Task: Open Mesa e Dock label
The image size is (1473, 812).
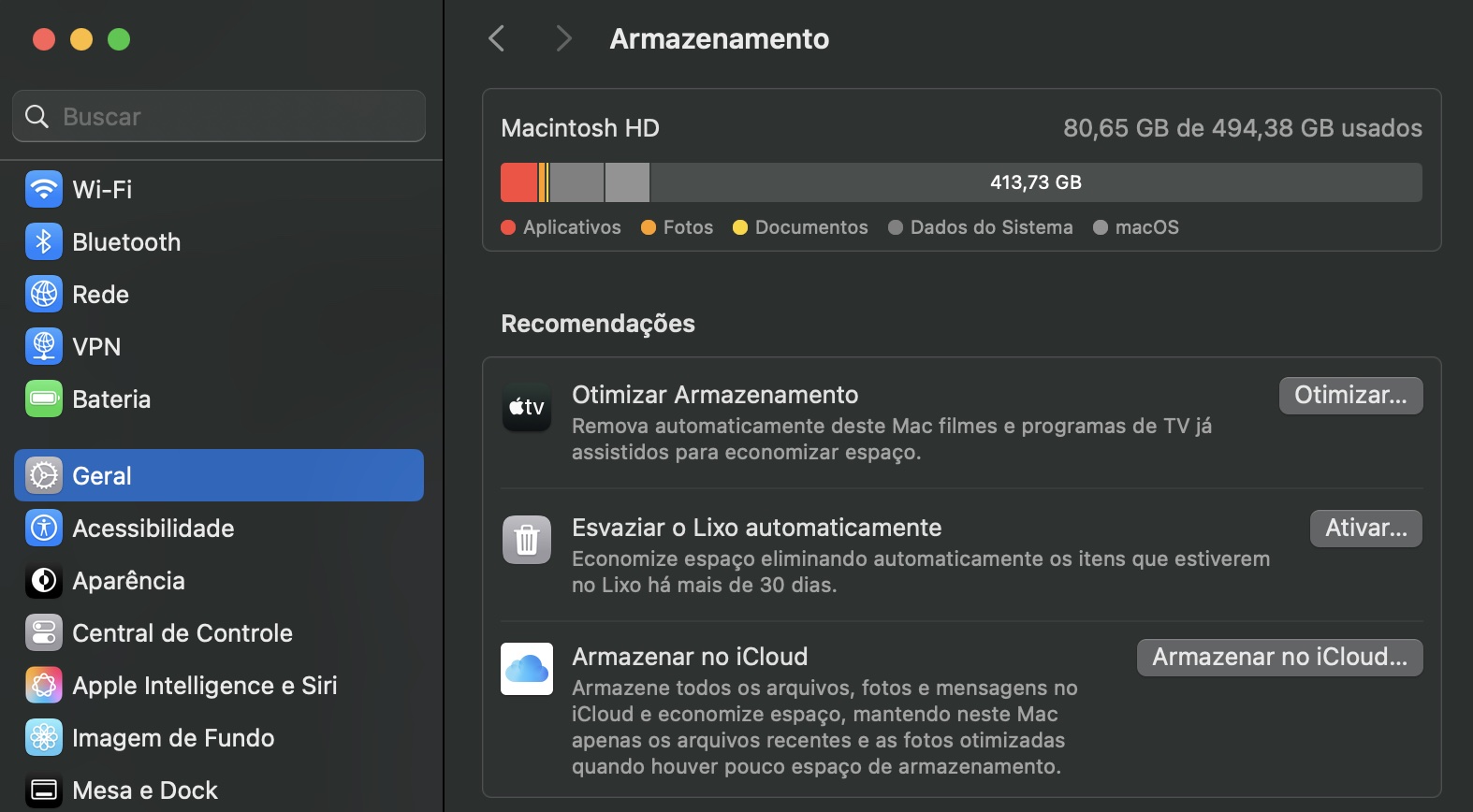Action: (x=145, y=790)
